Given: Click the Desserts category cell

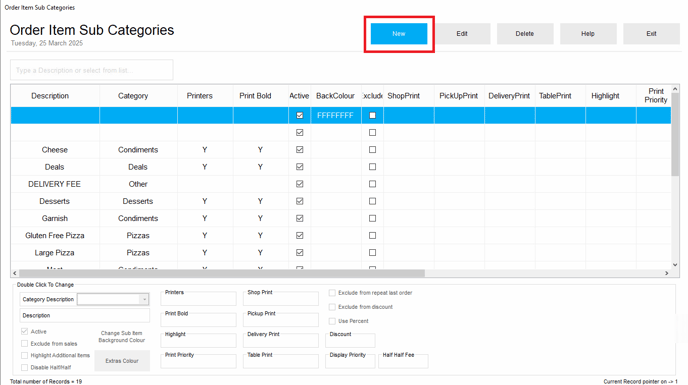Looking at the screenshot, I should pos(138,201).
